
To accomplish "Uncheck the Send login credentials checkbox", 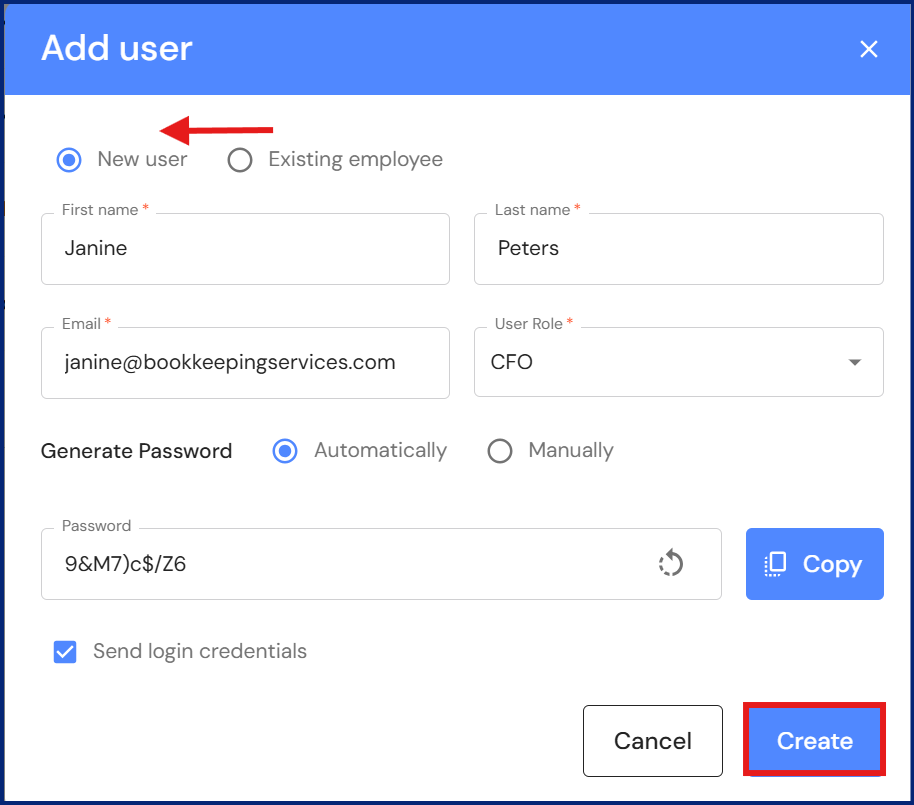I will click(x=65, y=652).
